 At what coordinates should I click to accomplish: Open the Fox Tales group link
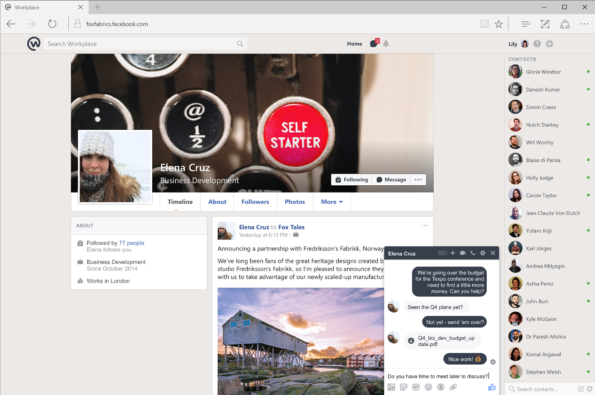291,227
